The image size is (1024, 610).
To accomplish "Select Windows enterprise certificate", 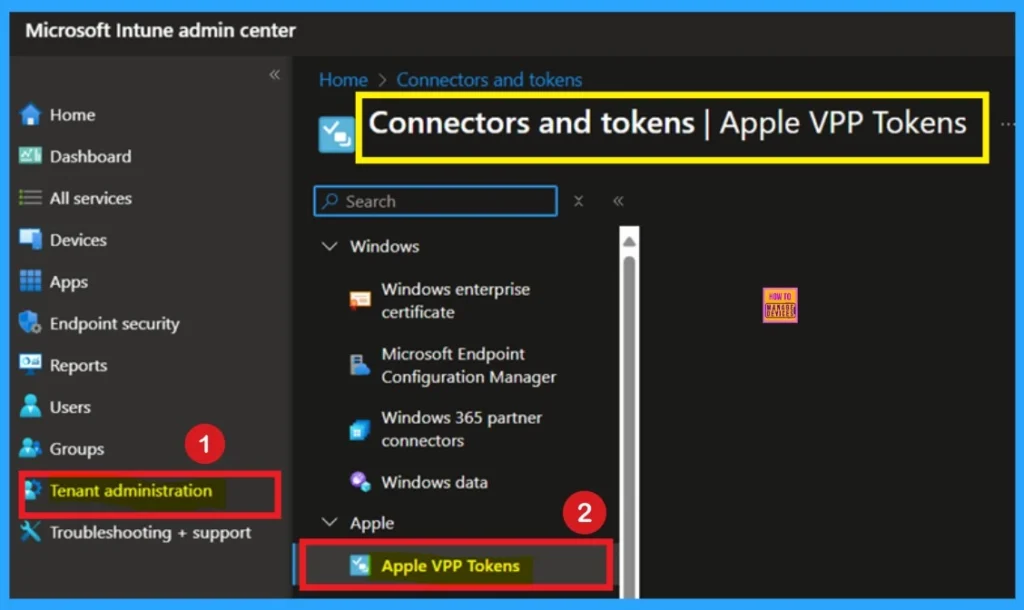I will point(456,300).
